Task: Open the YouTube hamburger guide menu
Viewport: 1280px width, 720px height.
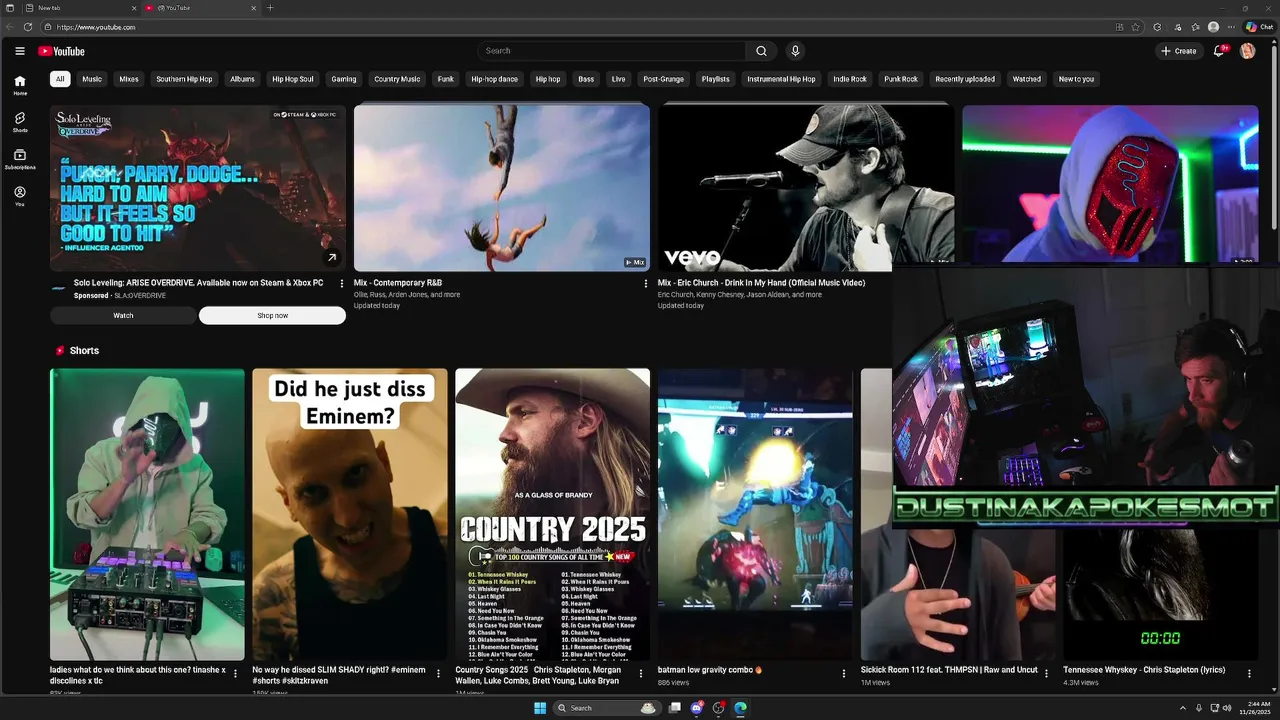Action: coord(20,51)
